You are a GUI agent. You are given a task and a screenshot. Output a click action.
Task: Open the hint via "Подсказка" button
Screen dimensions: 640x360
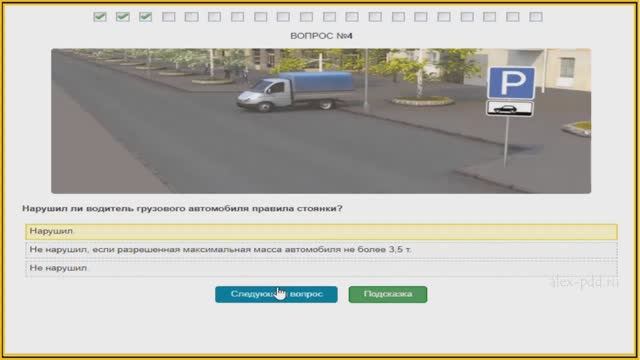coord(388,294)
